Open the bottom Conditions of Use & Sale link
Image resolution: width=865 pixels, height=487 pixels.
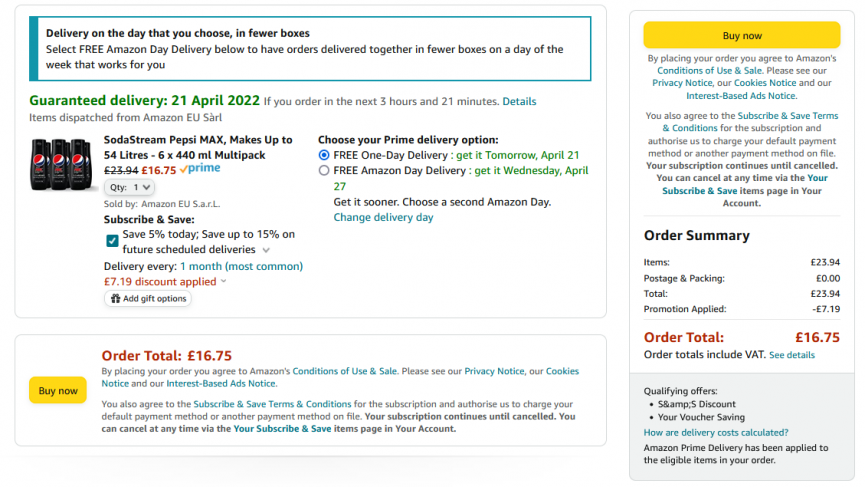[344, 371]
